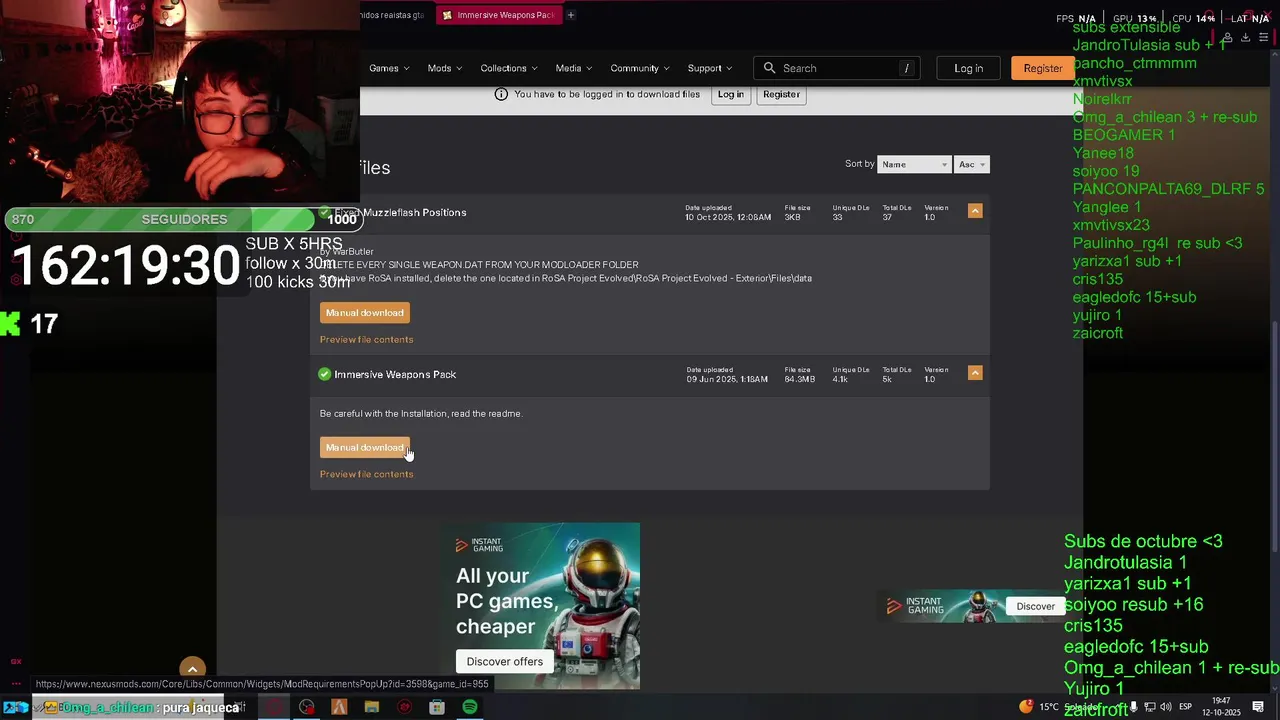Expand the Community menu
1280x720 pixels.
coord(641,68)
